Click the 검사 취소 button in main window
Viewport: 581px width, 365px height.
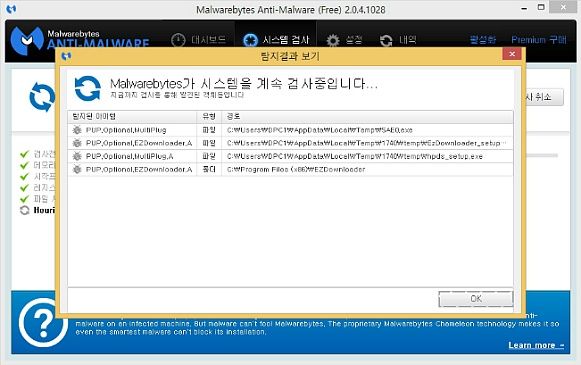pos(544,97)
